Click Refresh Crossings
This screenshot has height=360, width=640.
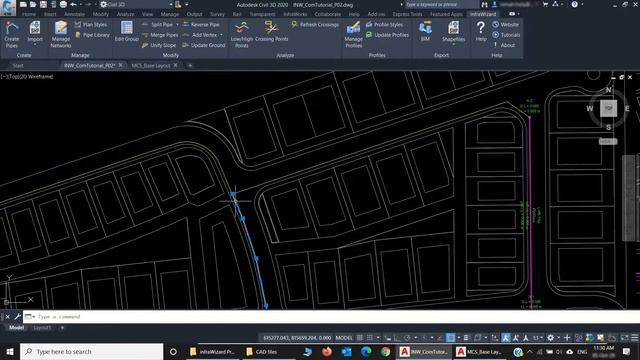click(315, 24)
